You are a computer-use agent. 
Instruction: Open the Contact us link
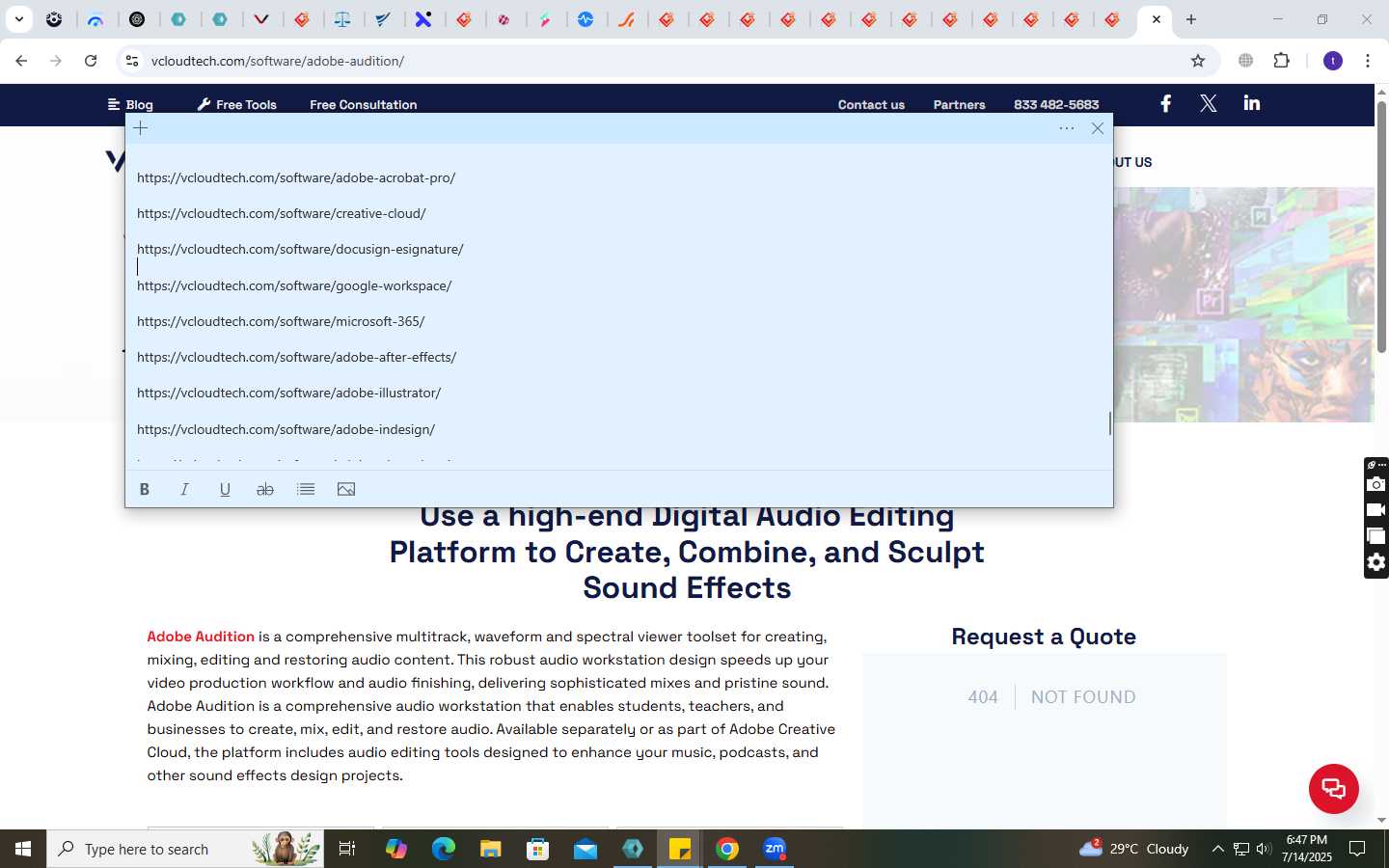(x=871, y=104)
